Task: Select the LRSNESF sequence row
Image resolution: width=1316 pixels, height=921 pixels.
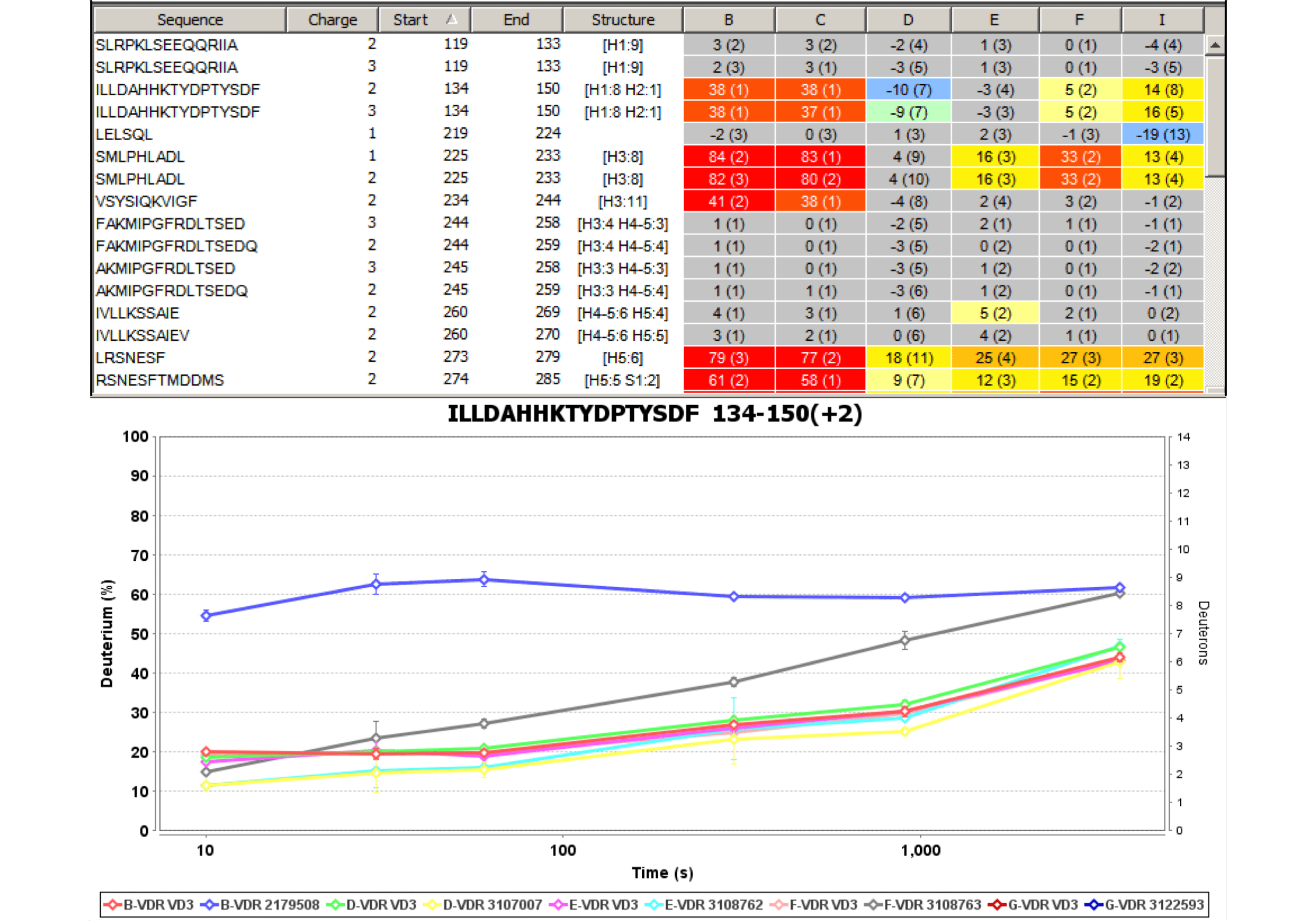Action: pyautogui.click(x=130, y=358)
